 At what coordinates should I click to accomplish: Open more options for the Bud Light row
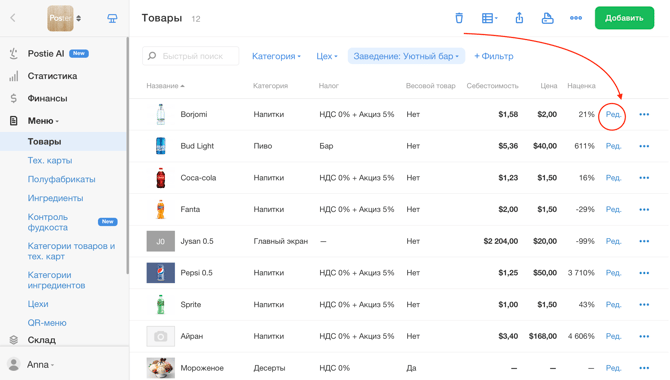pos(644,146)
